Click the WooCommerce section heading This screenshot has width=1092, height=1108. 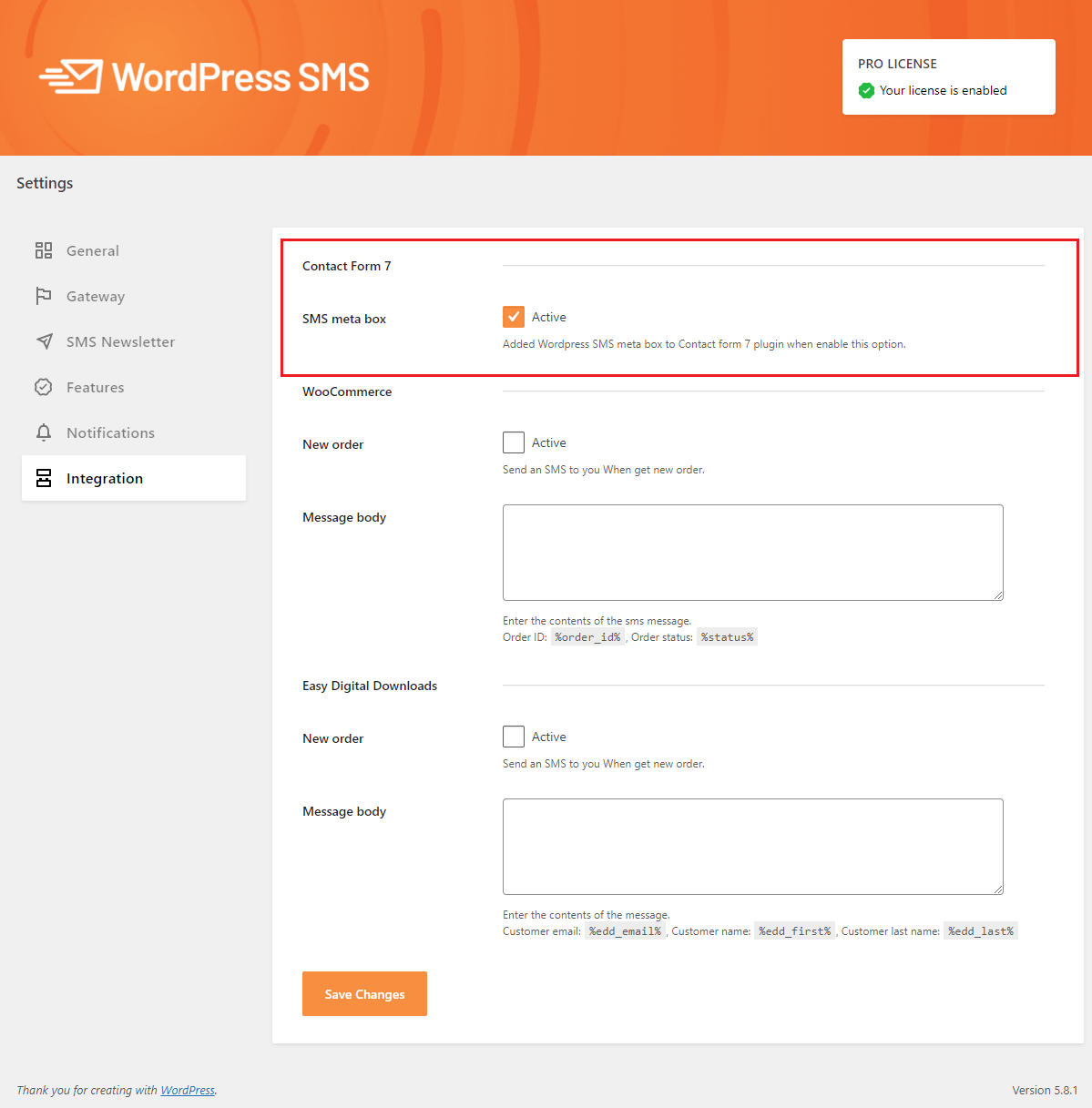347,391
